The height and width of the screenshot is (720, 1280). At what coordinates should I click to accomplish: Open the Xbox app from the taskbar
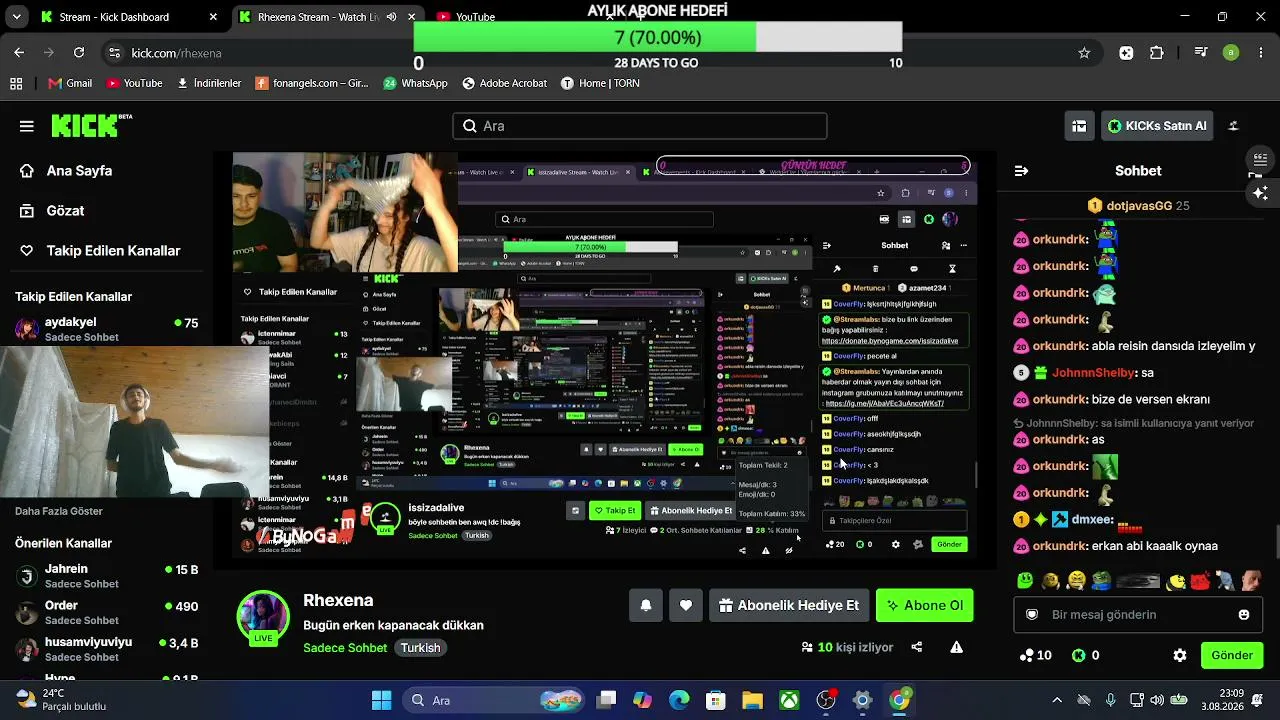pyautogui.click(x=789, y=700)
